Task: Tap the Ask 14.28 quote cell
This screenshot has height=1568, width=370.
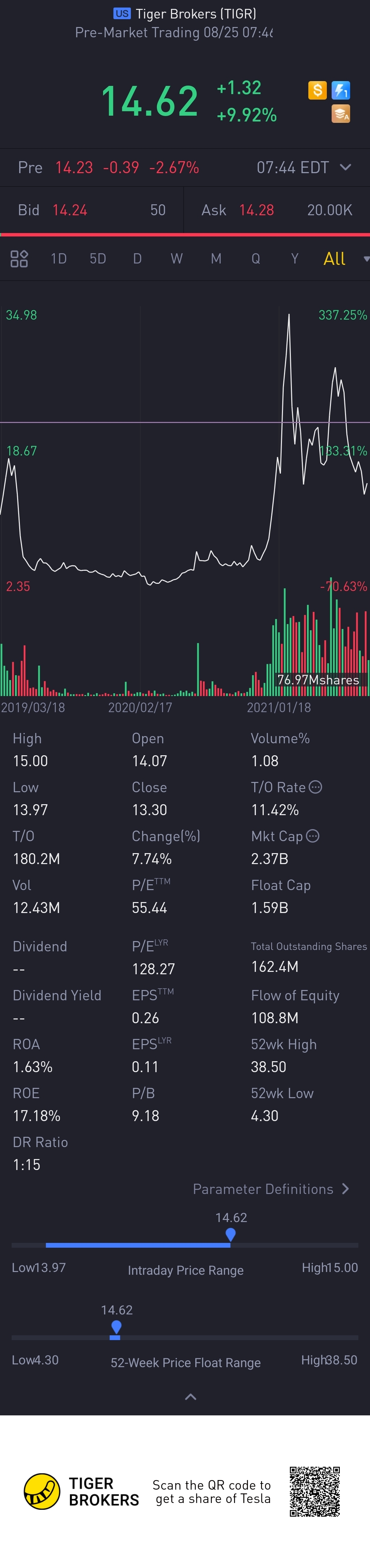Action: tap(277, 210)
